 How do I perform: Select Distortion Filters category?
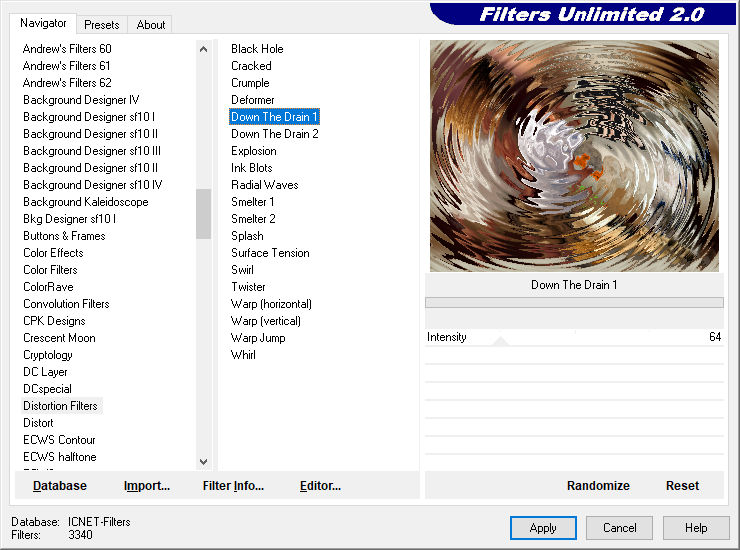tap(60, 406)
